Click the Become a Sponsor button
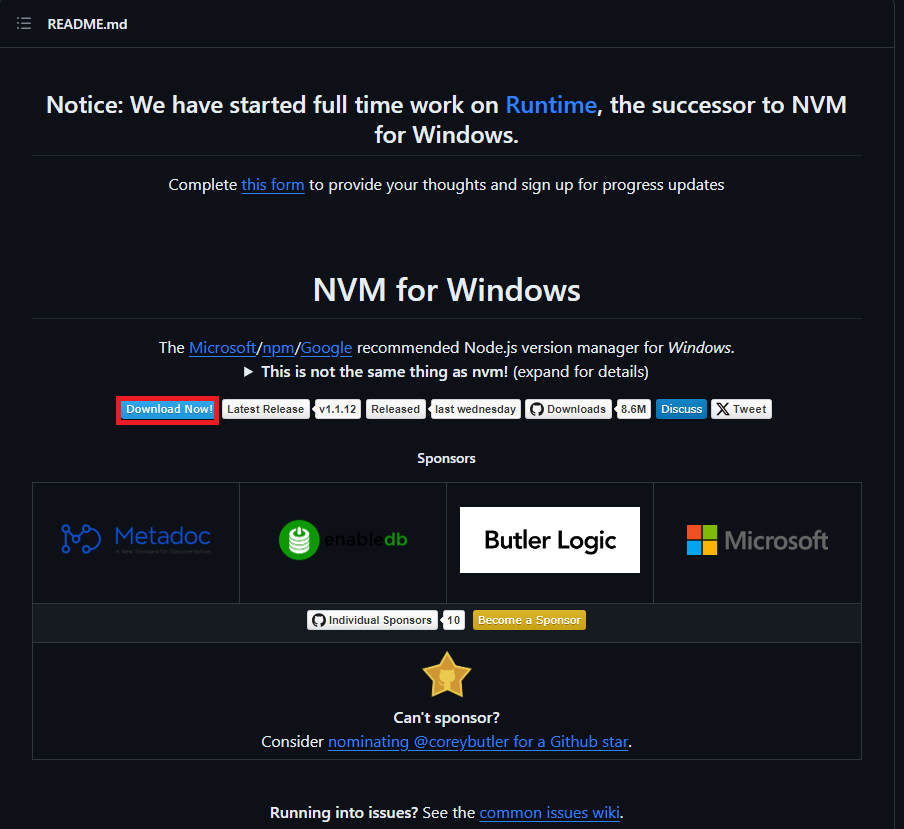 (529, 620)
